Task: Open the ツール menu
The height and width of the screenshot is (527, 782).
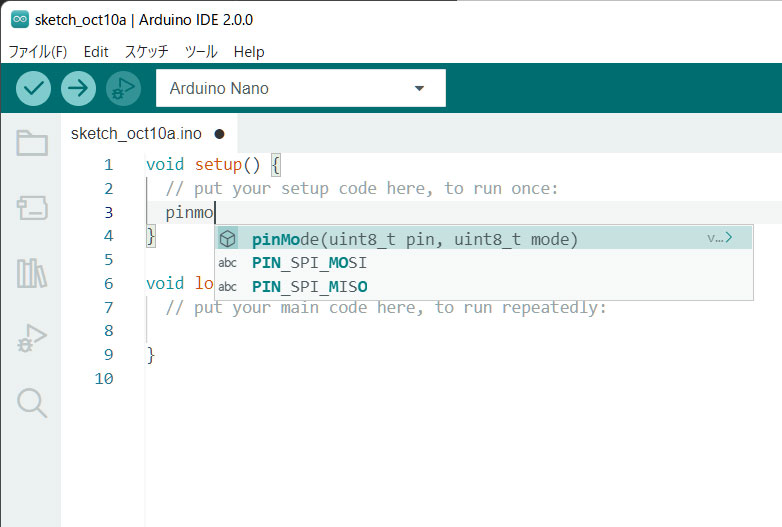Action: pyautogui.click(x=201, y=51)
